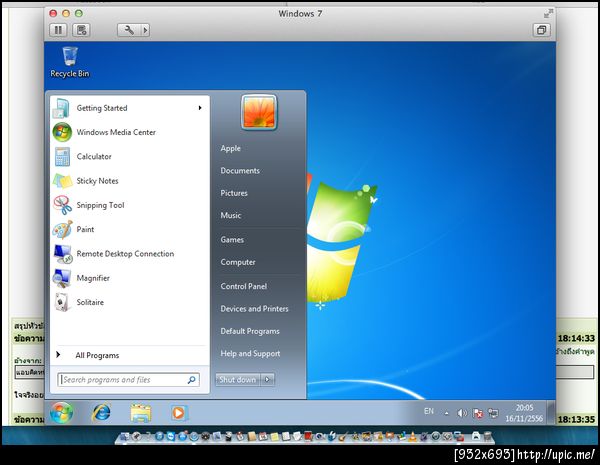Open the wrench settings button
The height and width of the screenshot is (465, 600).
129,30
